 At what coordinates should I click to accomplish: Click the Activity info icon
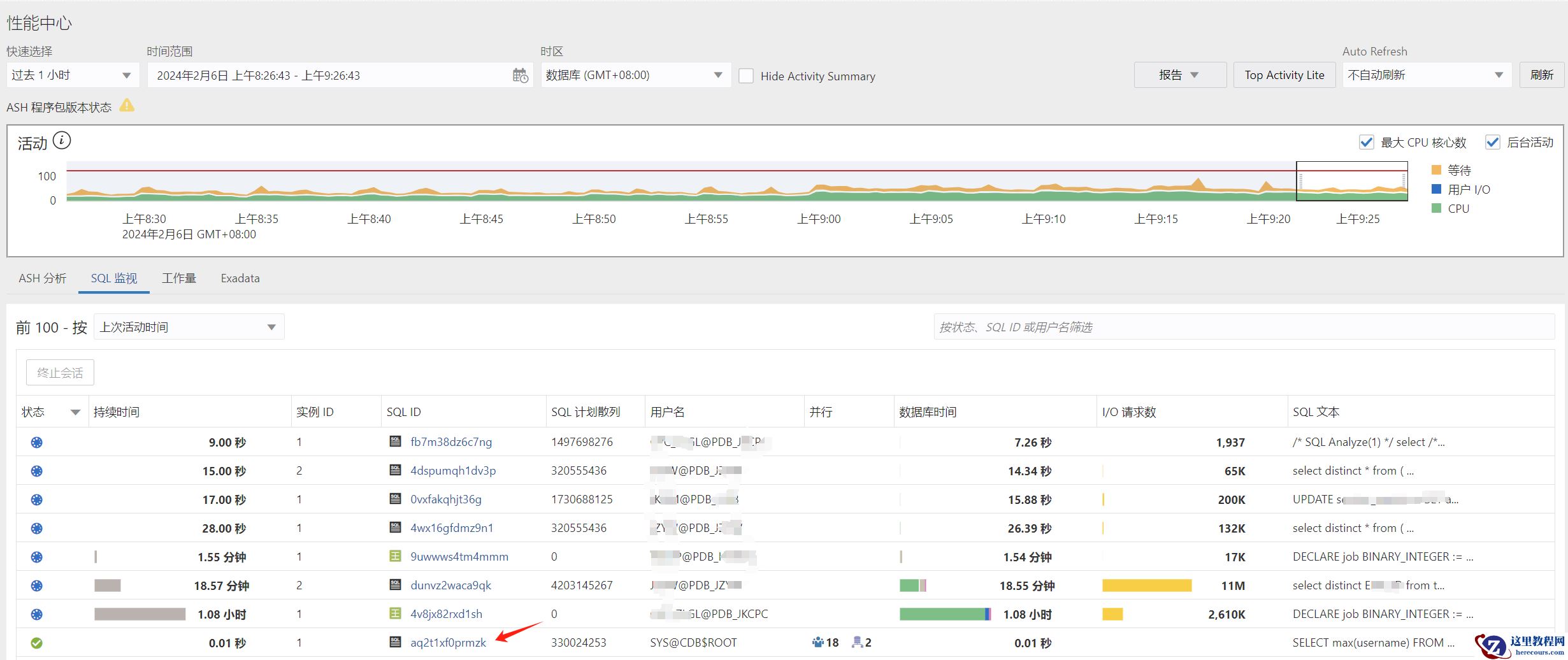pos(62,141)
